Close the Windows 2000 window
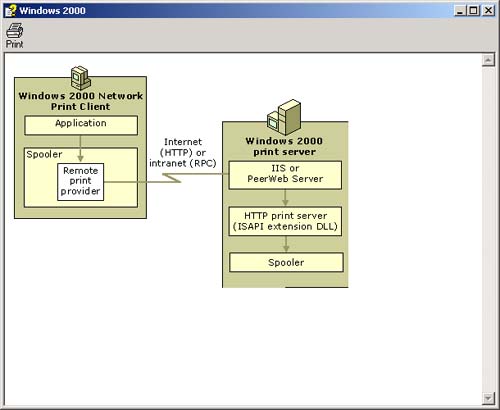Viewport: 500px width, 410px height. (x=488, y=11)
